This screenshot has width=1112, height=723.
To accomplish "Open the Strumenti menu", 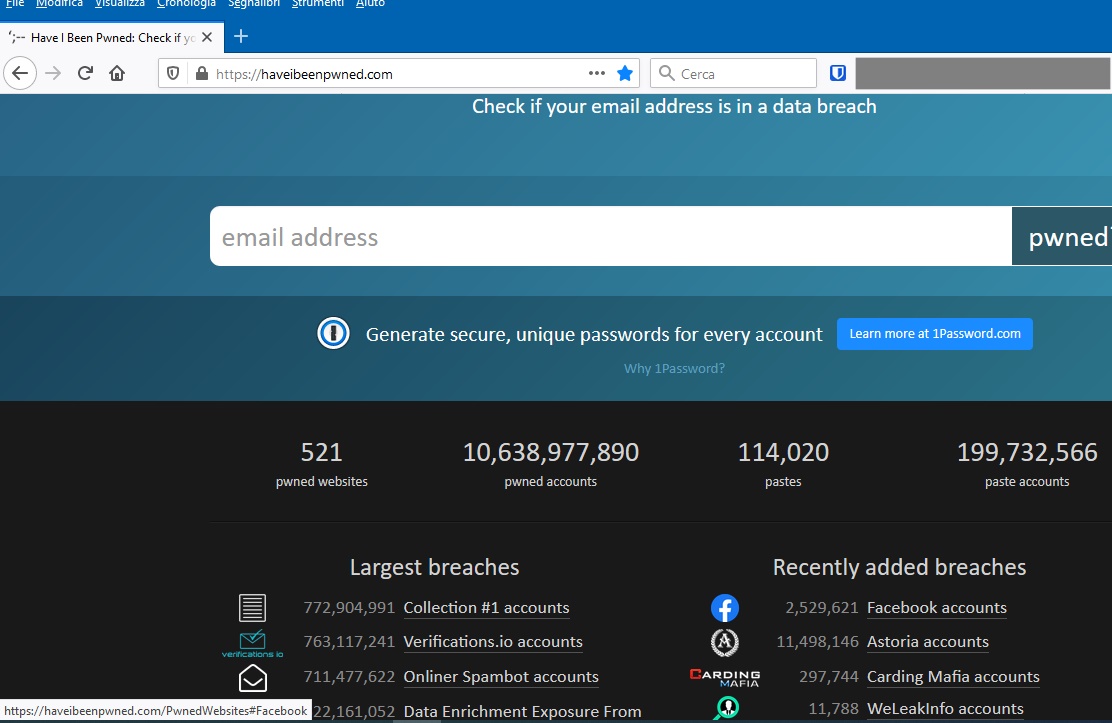I will click(x=318, y=4).
